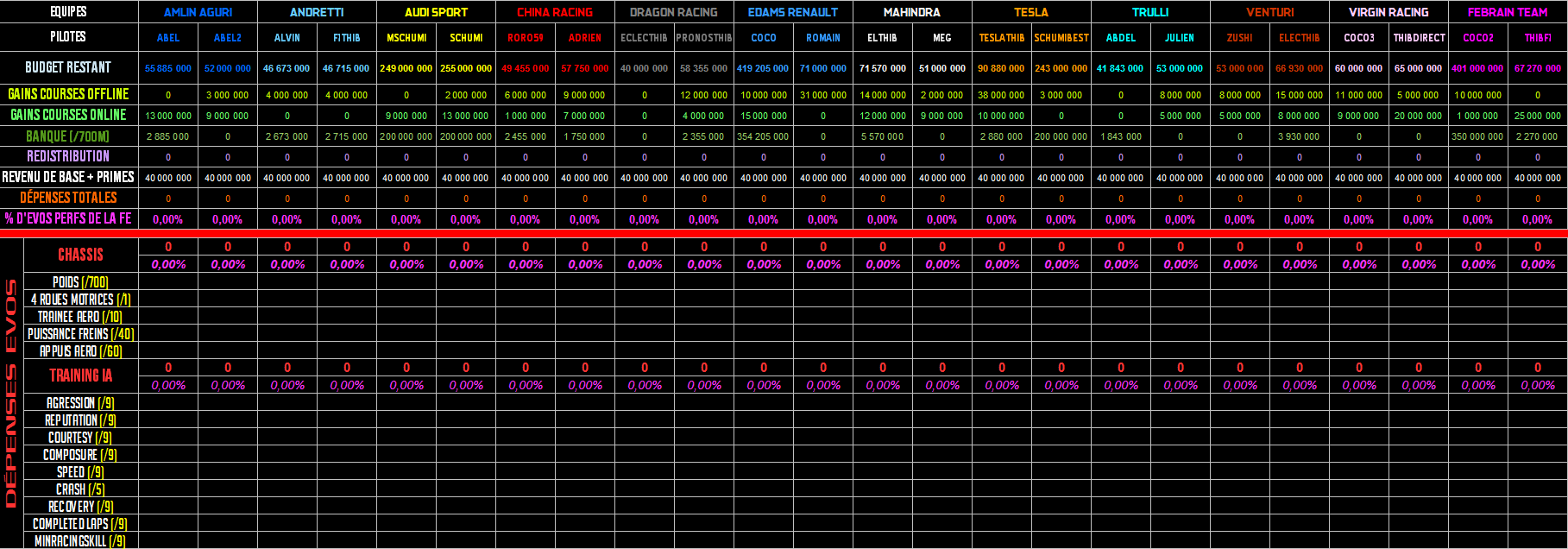Click bank cell 354 205 000
This screenshot has height=549, width=1568.
point(764,136)
